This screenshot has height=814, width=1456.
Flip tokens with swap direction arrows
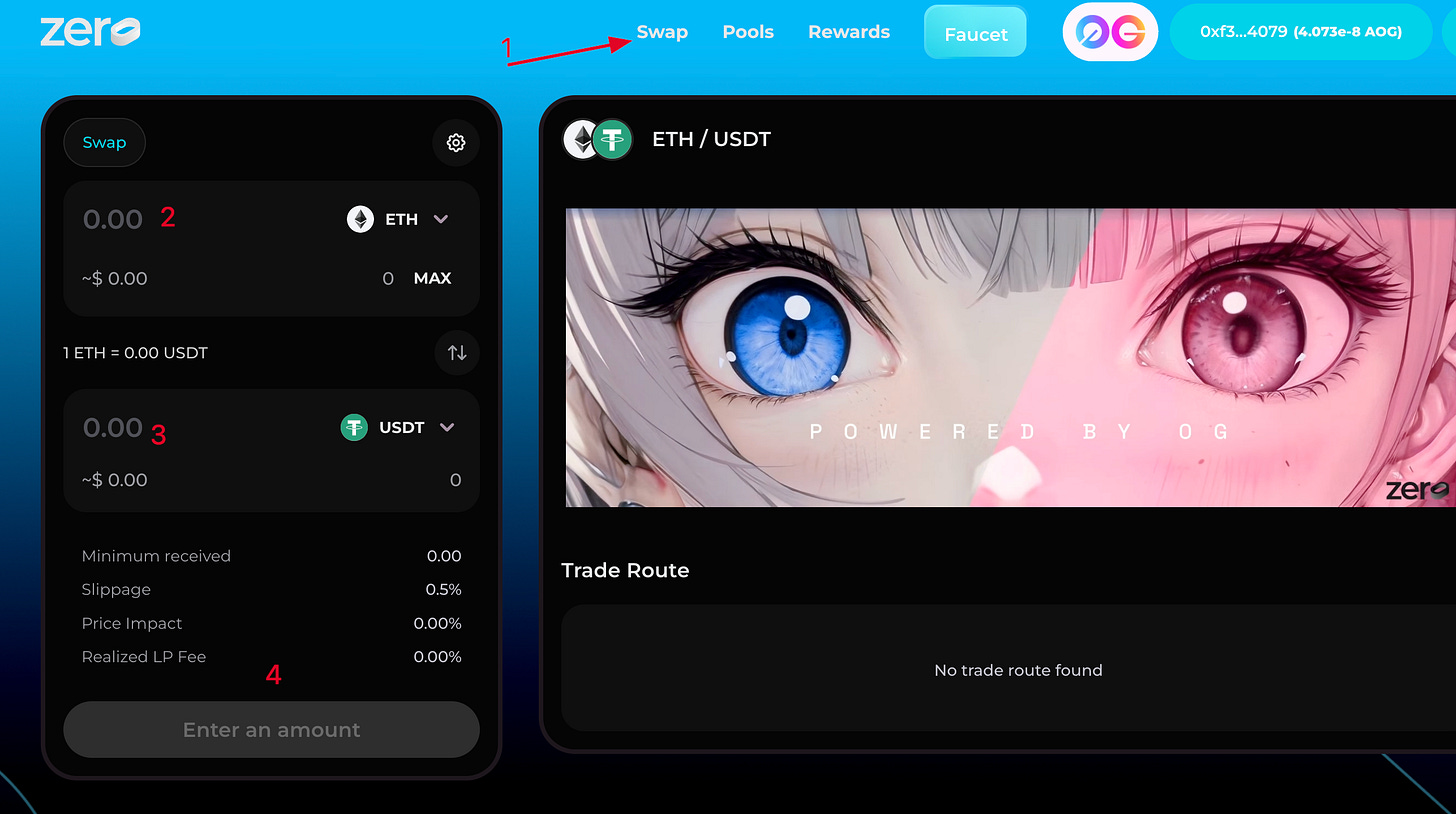click(x=457, y=352)
